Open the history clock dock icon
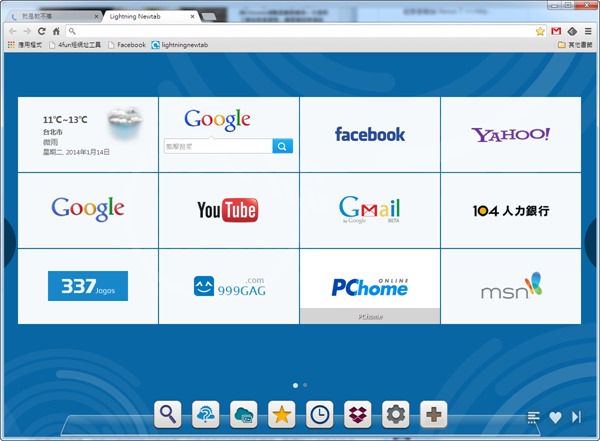Image resolution: width=600 pixels, height=441 pixels. pos(320,414)
